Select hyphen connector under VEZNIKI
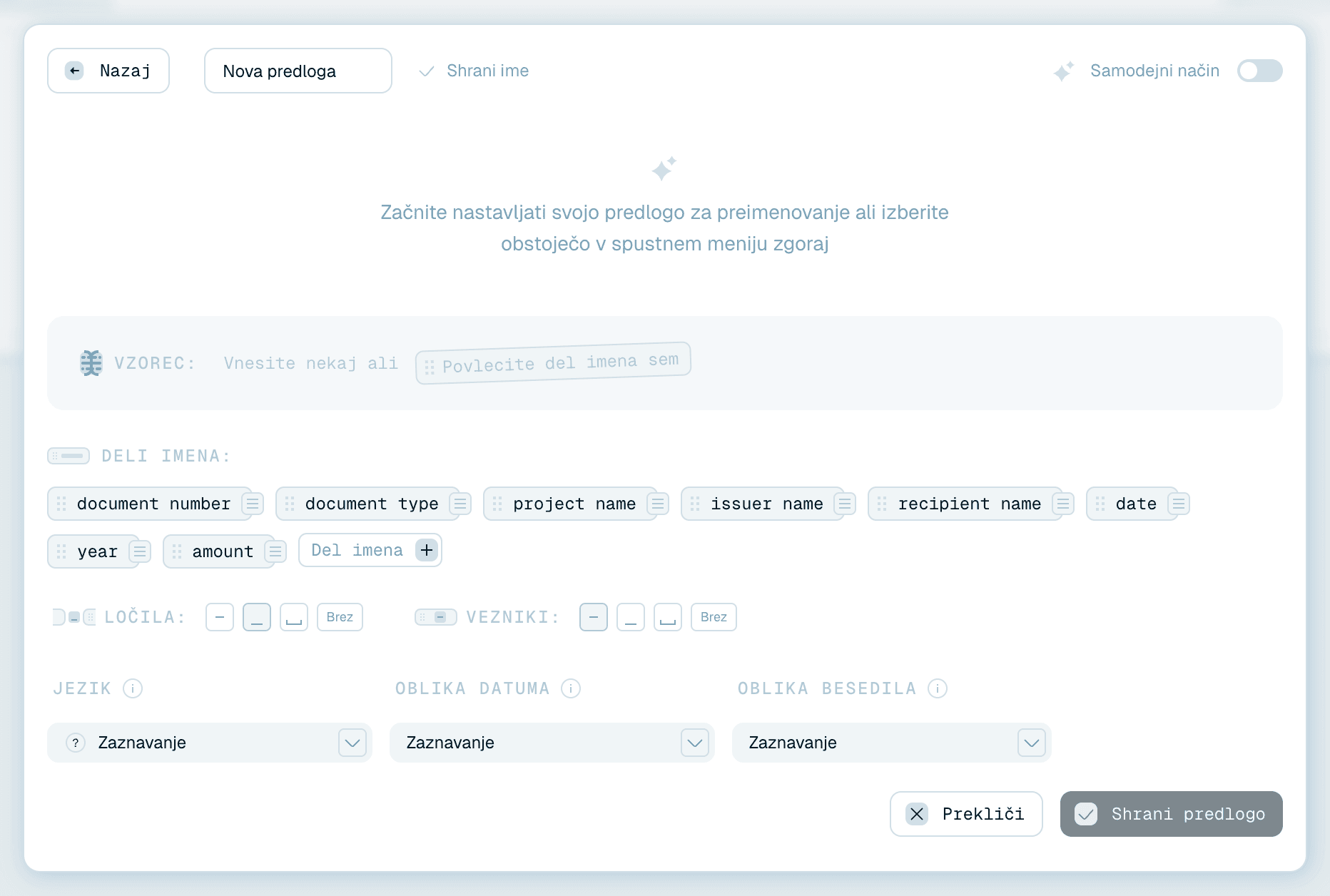Screen dimensions: 1330x896 coord(594,617)
